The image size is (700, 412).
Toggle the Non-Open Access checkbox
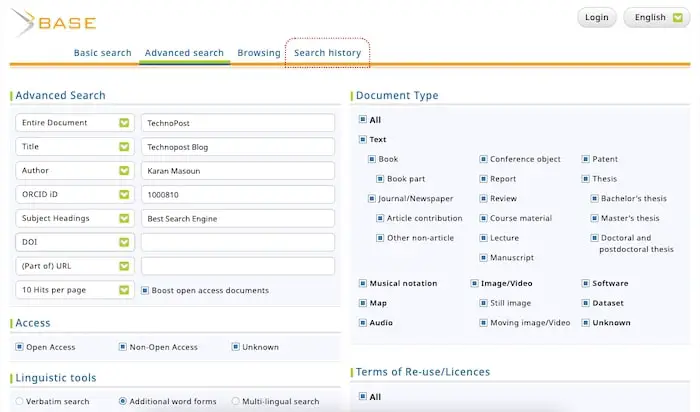pos(122,346)
